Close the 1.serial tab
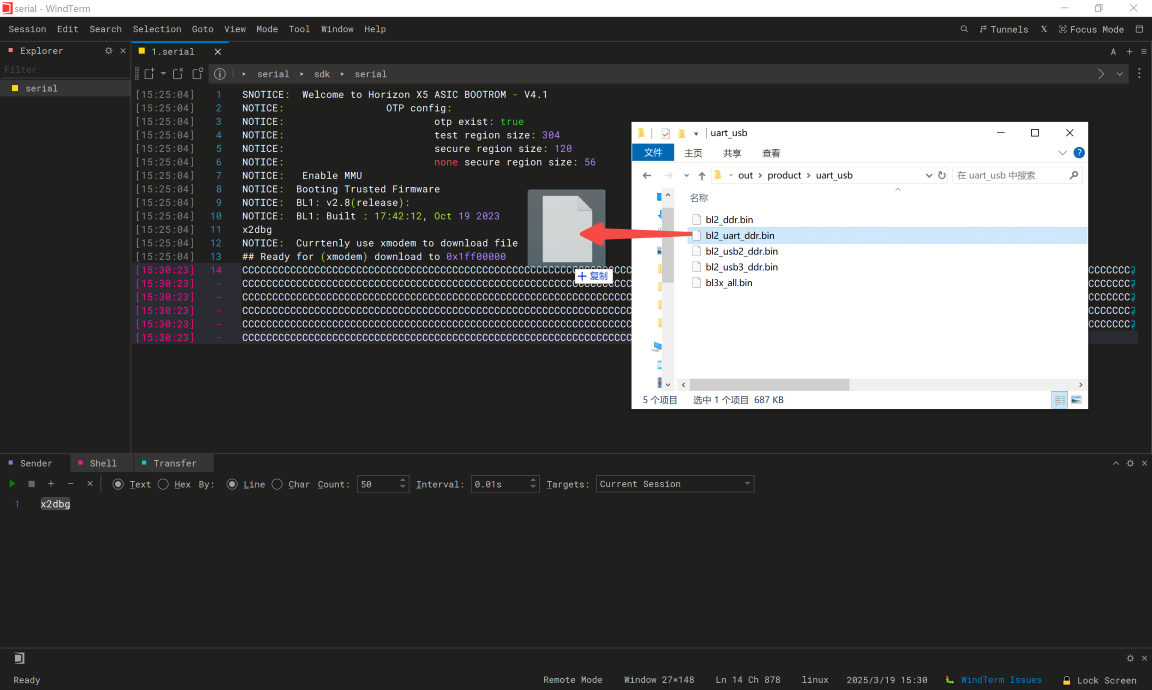The width and height of the screenshot is (1152, 690). (x=217, y=51)
